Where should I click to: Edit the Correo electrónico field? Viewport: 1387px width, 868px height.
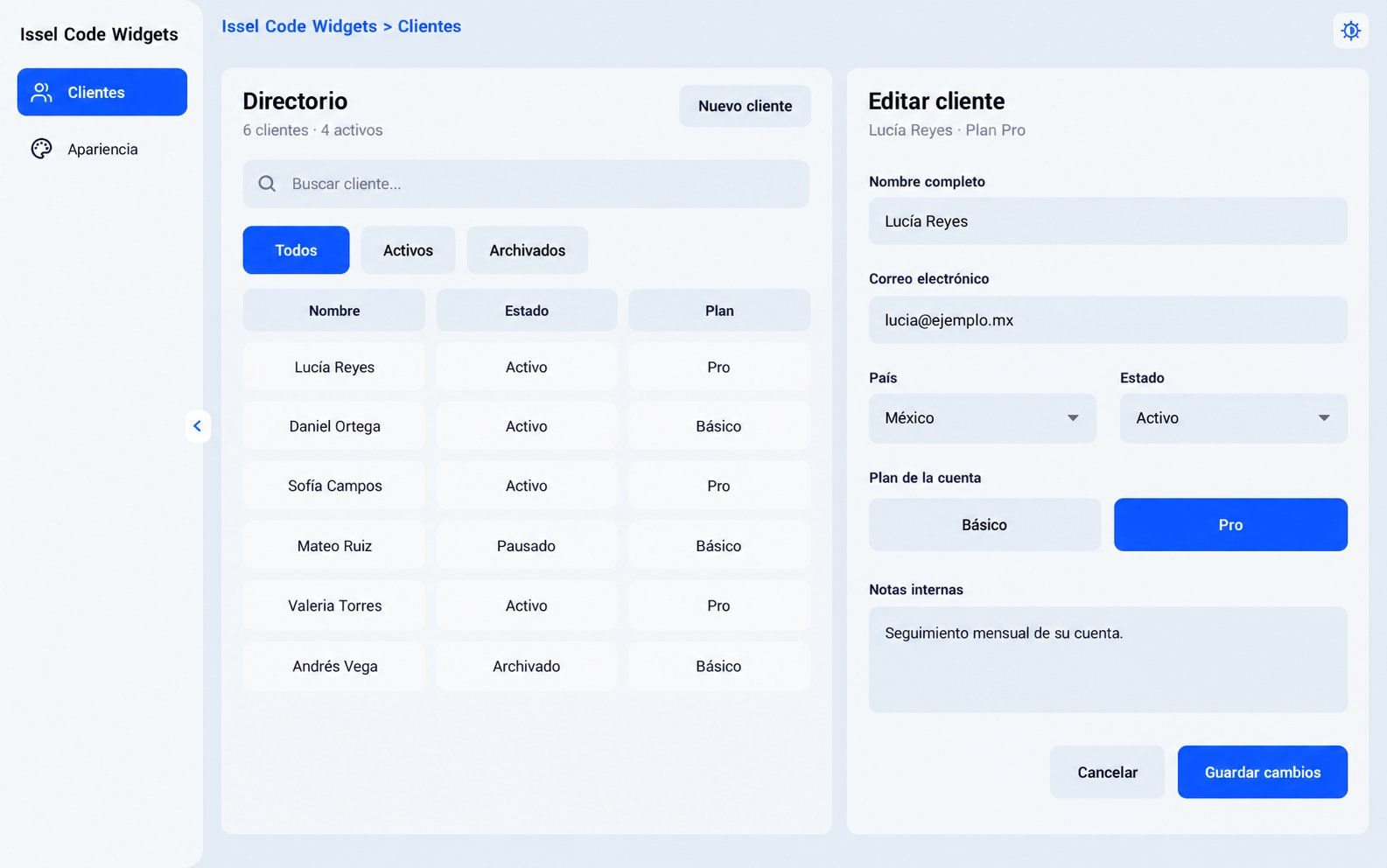[x=1108, y=320]
